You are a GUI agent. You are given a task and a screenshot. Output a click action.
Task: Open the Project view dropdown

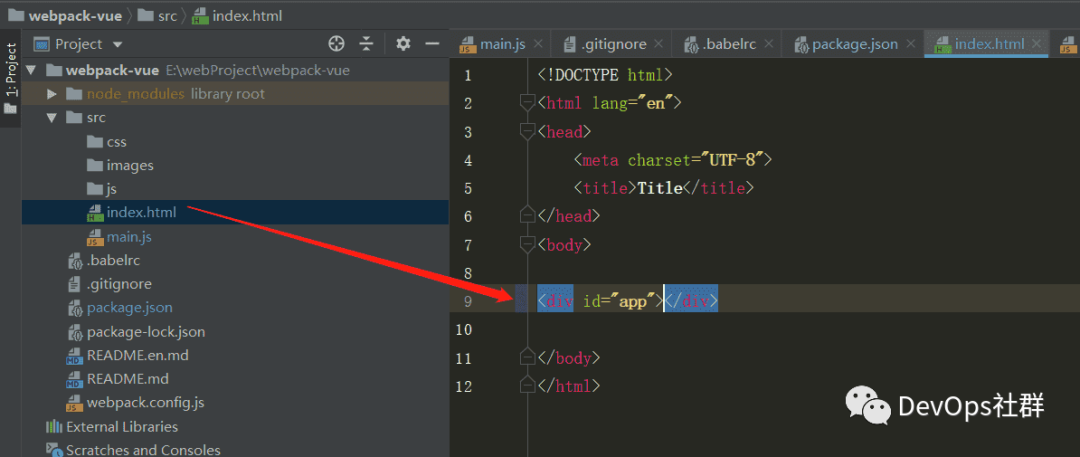point(117,45)
